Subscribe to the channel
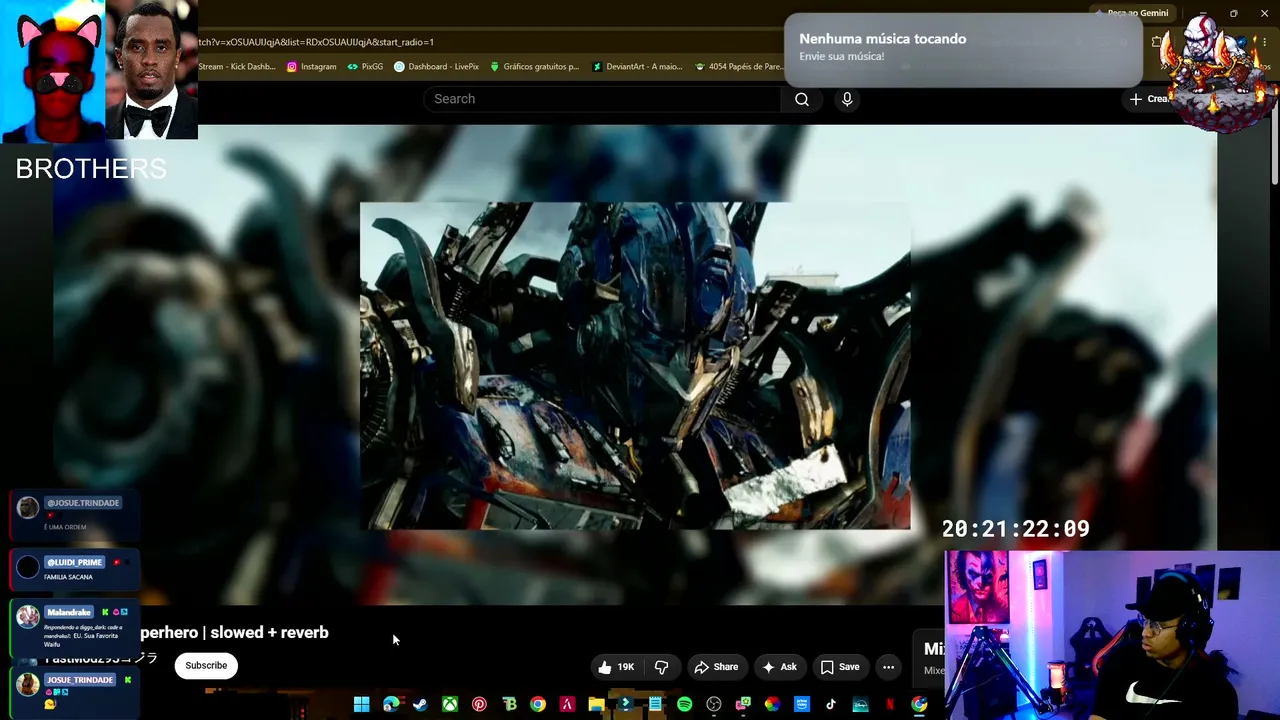Screen dimensions: 1280x720 [x=206, y=666]
